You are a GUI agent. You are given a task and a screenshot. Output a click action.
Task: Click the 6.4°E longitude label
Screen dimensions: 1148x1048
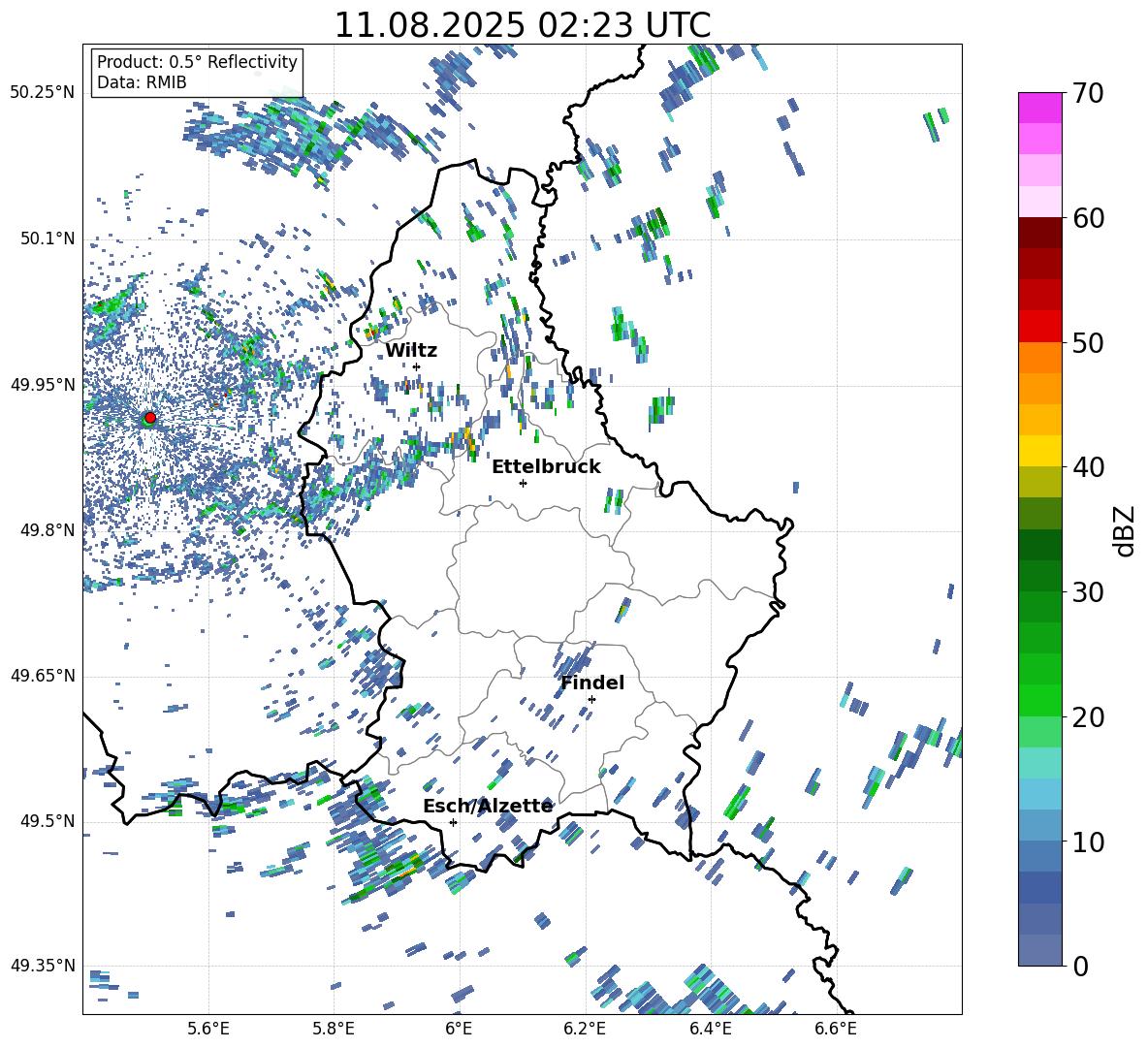(710, 1029)
